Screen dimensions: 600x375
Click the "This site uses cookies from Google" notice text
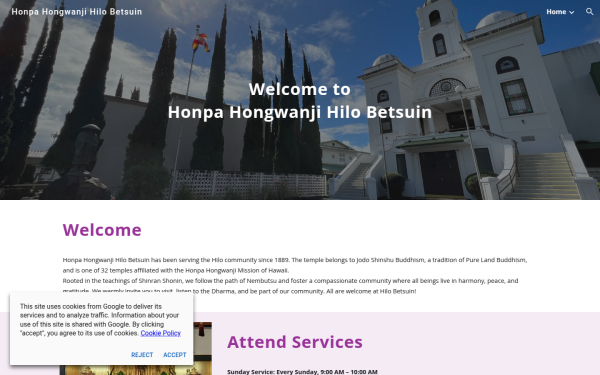[100, 320]
